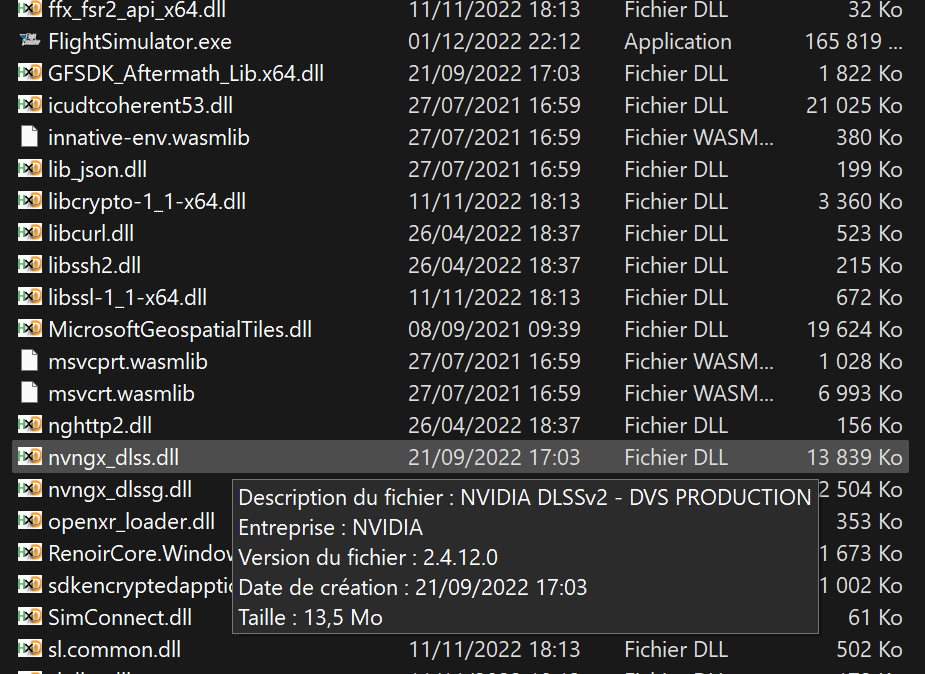The height and width of the screenshot is (674, 925).
Task: Click the blank file icon for innative-env.wasmlib
Action: pos(29,138)
